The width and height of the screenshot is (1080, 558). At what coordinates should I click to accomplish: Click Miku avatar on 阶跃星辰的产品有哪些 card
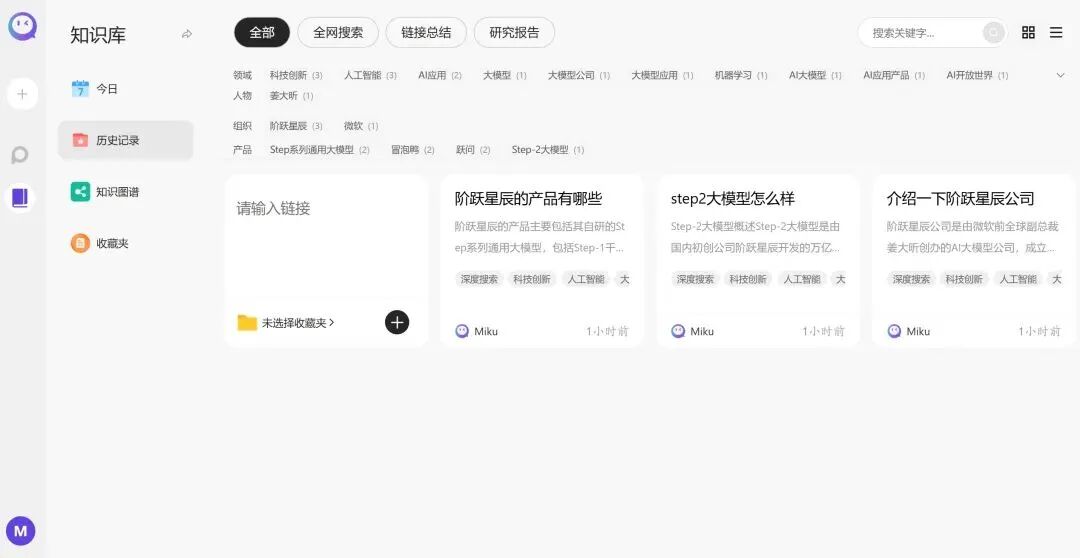462,331
